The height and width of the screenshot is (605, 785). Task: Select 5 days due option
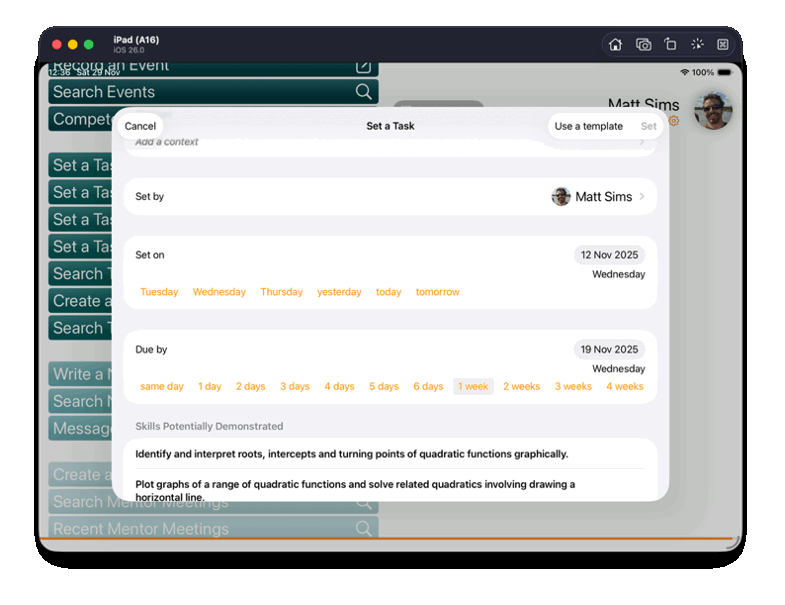pyautogui.click(x=383, y=387)
